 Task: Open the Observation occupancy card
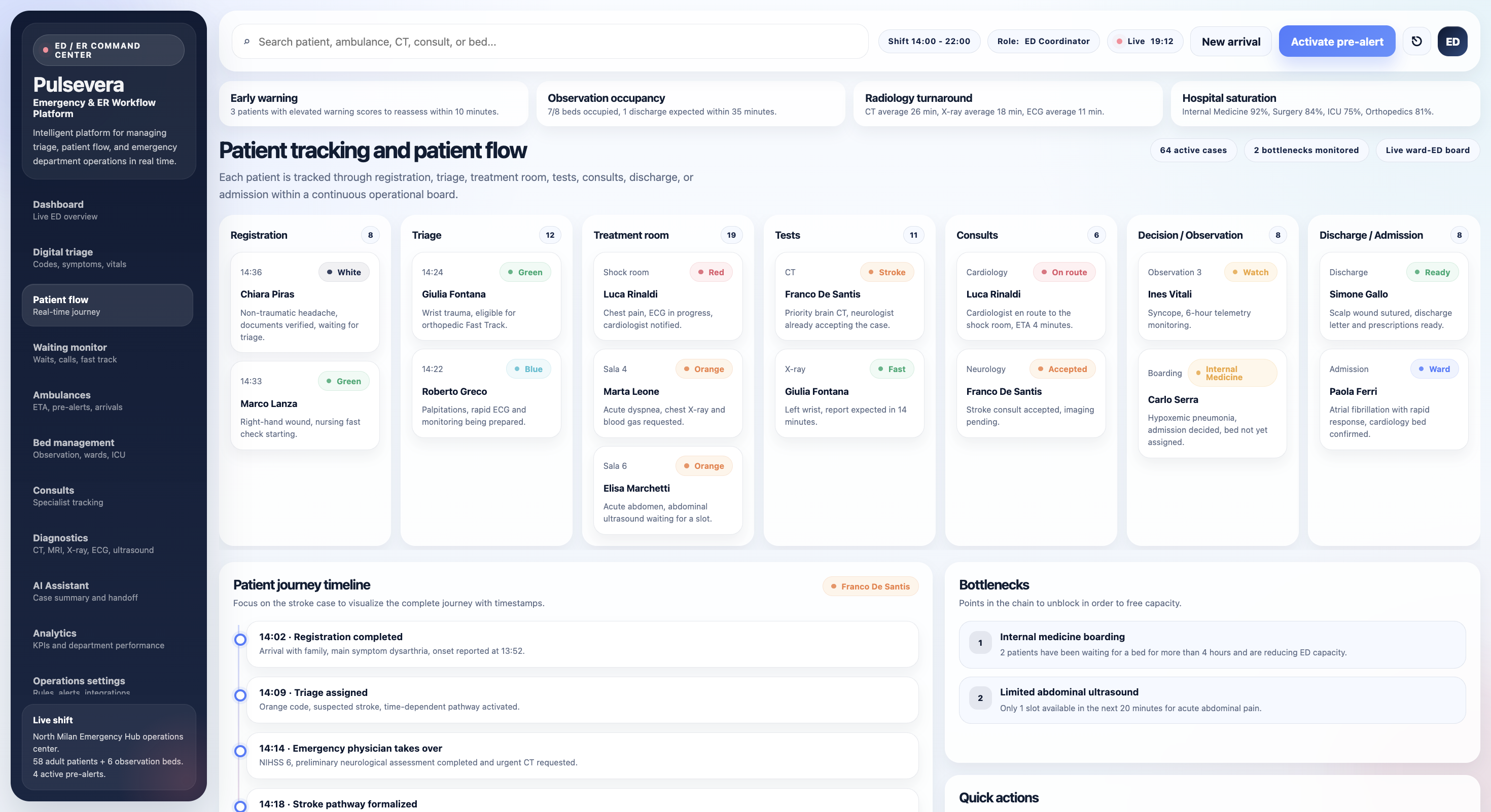coord(691,104)
